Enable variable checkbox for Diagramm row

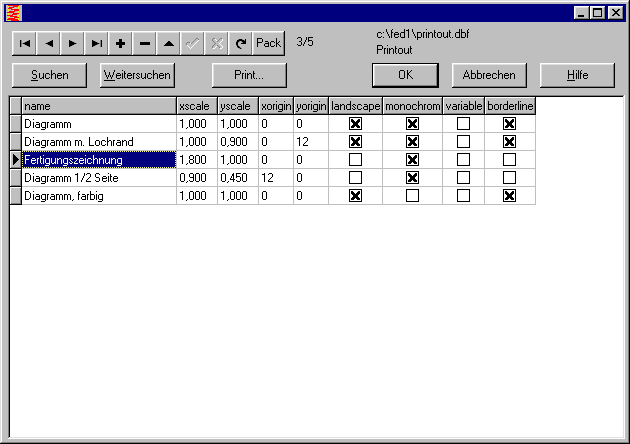click(463, 124)
